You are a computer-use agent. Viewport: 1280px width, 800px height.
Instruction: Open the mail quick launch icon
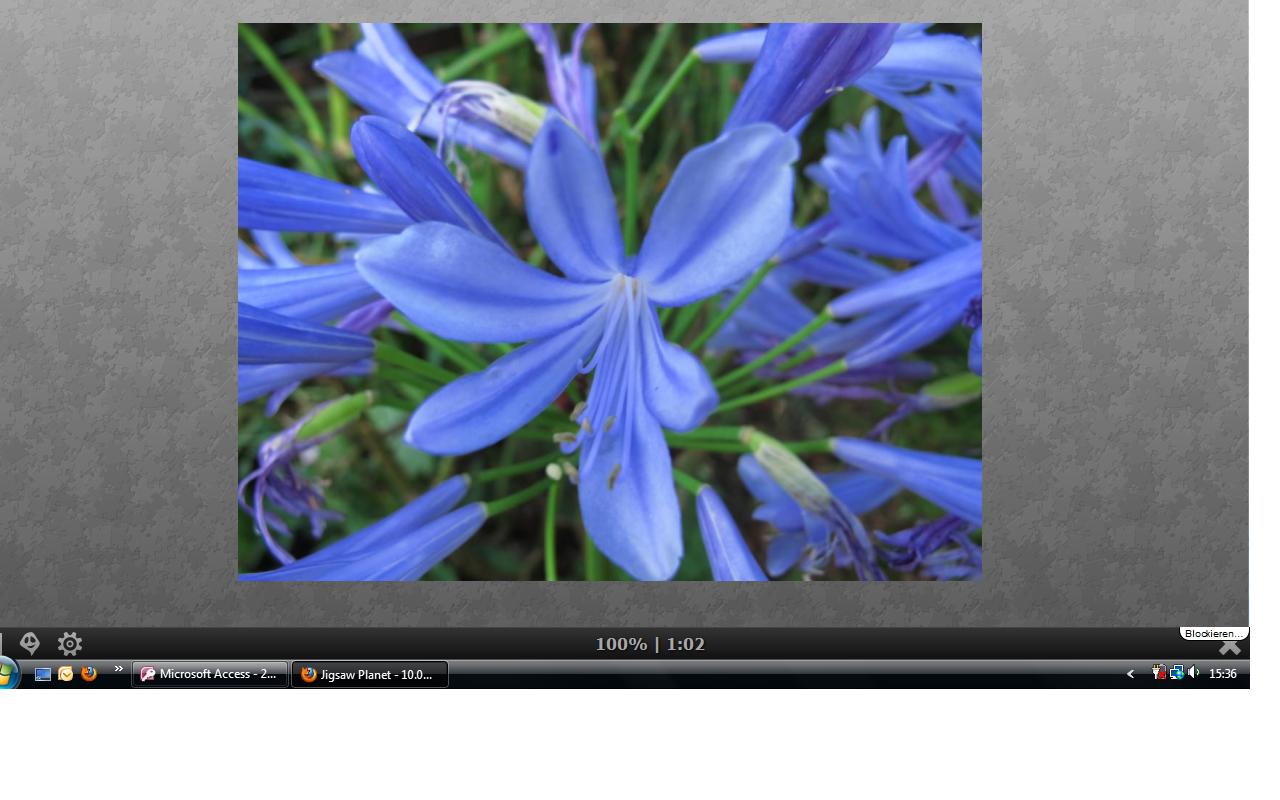[x=66, y=674]
